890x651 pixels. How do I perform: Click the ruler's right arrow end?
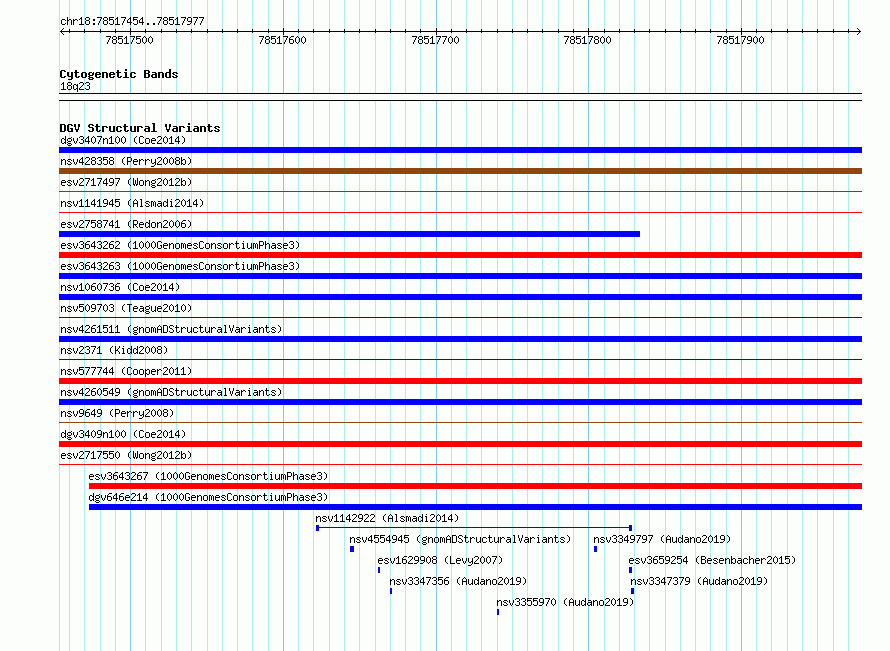(x=859, y=32)
